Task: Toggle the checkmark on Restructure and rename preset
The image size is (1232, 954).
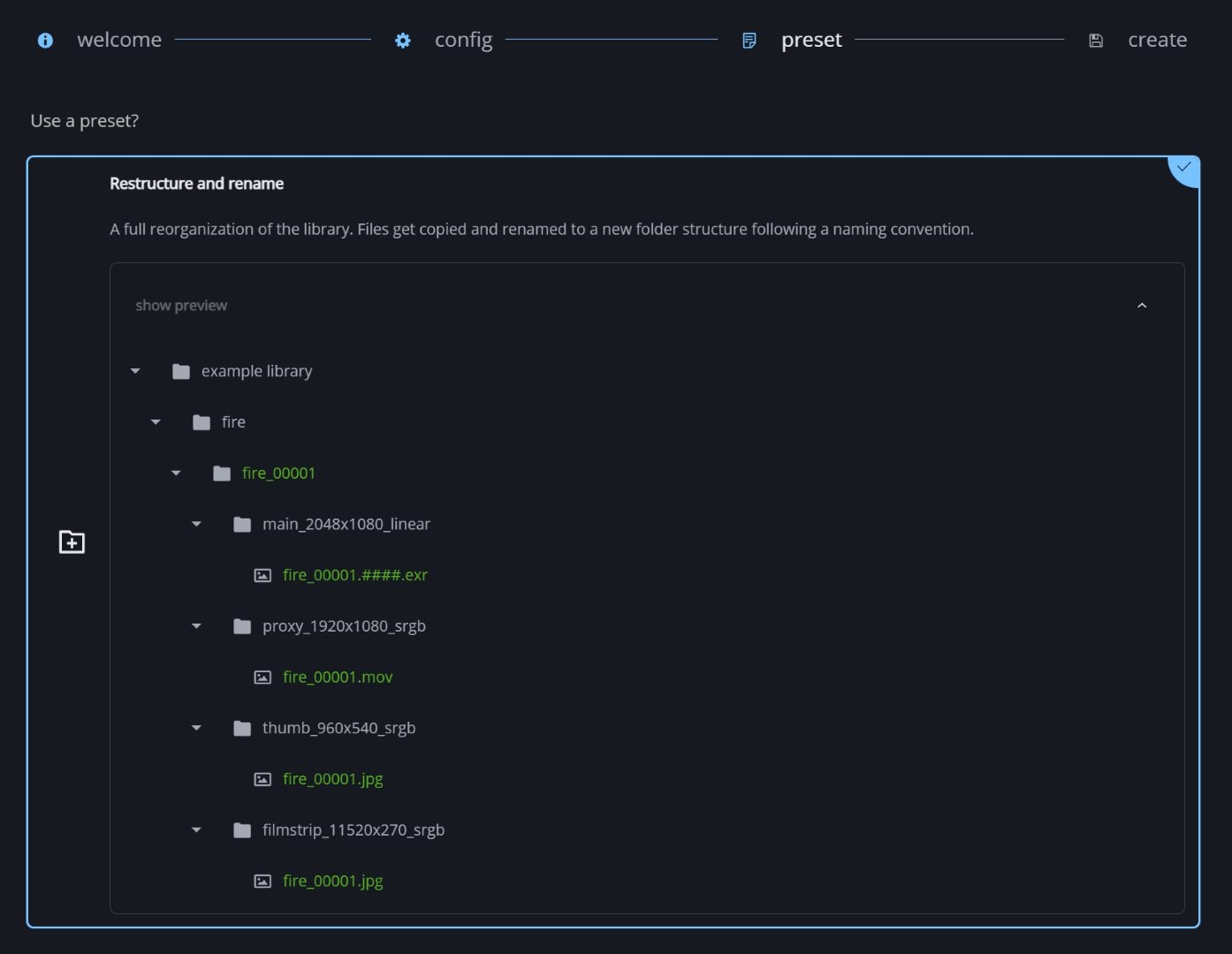Action: point(1184,168)
